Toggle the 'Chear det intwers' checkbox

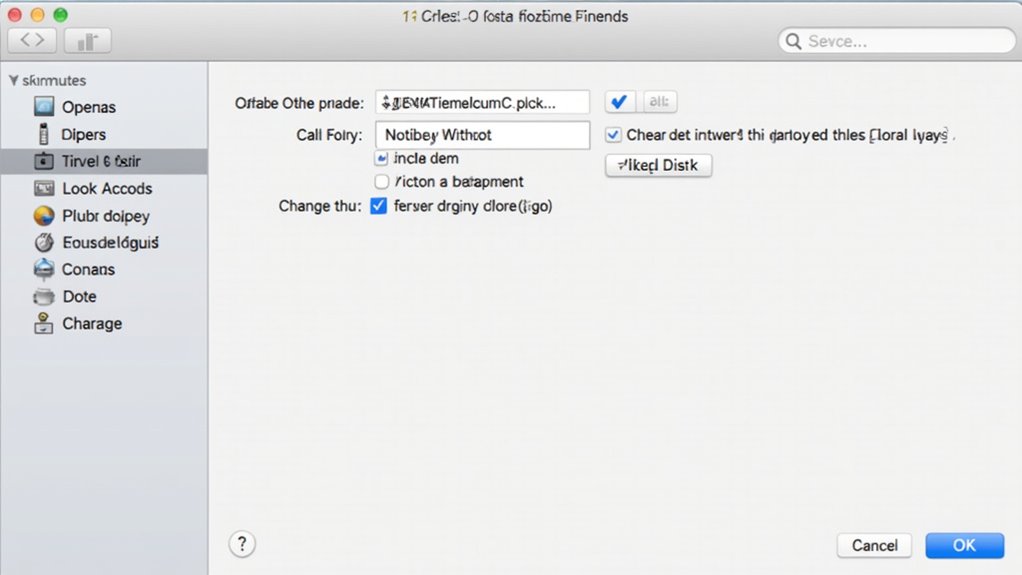pos(613,135)
